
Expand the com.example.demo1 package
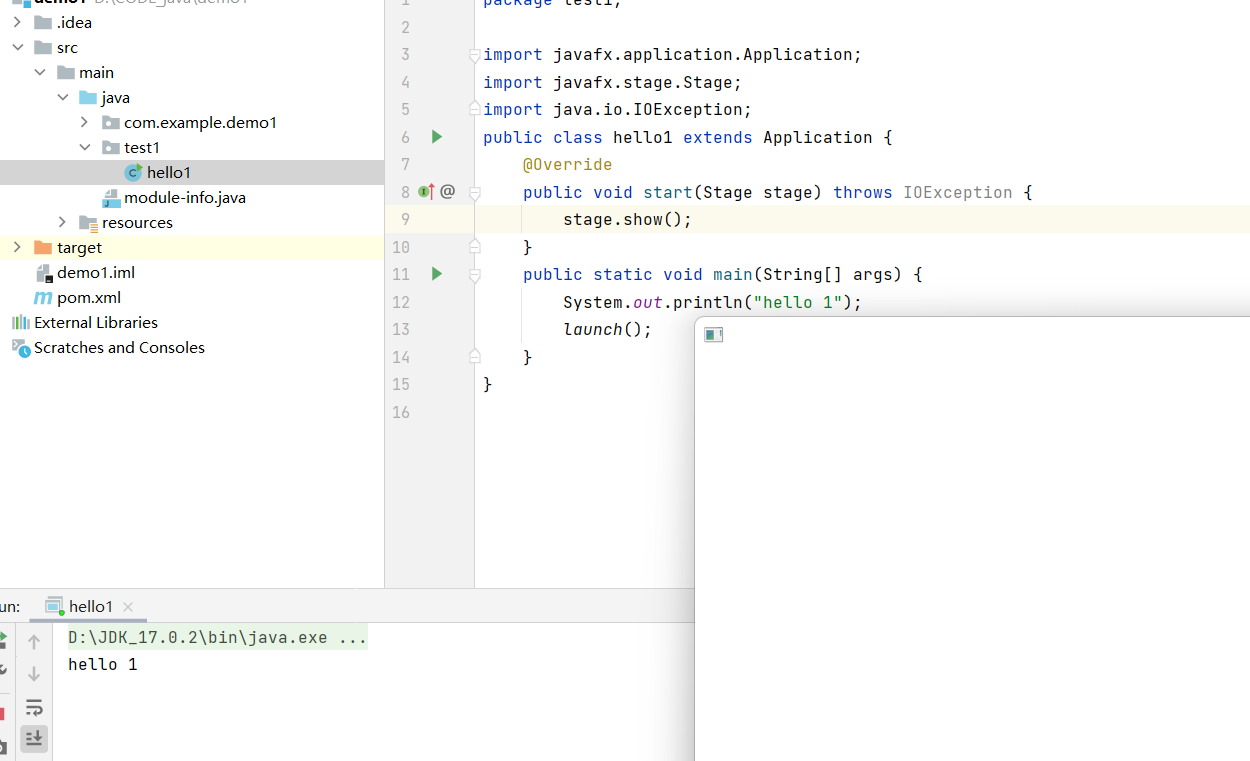coord(85,122)
